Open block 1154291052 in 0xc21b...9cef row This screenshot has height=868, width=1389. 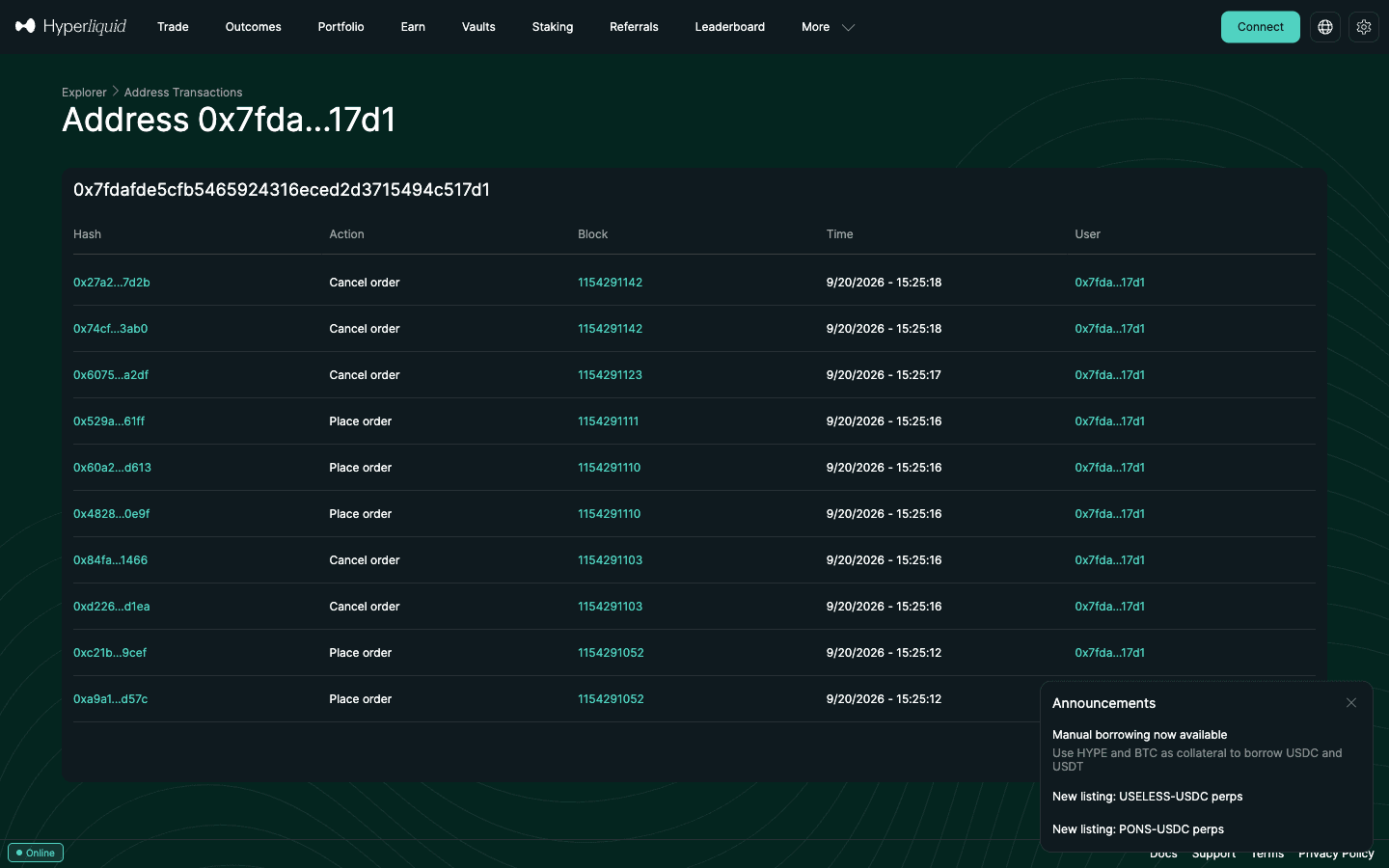pyautogui.click(x=611, y=653)
